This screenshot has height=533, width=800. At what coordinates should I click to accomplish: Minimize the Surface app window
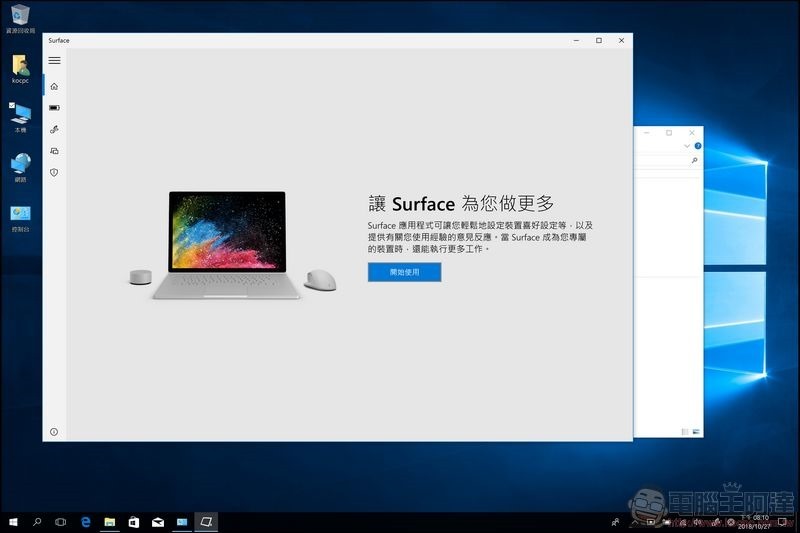(x=576, y=40)
